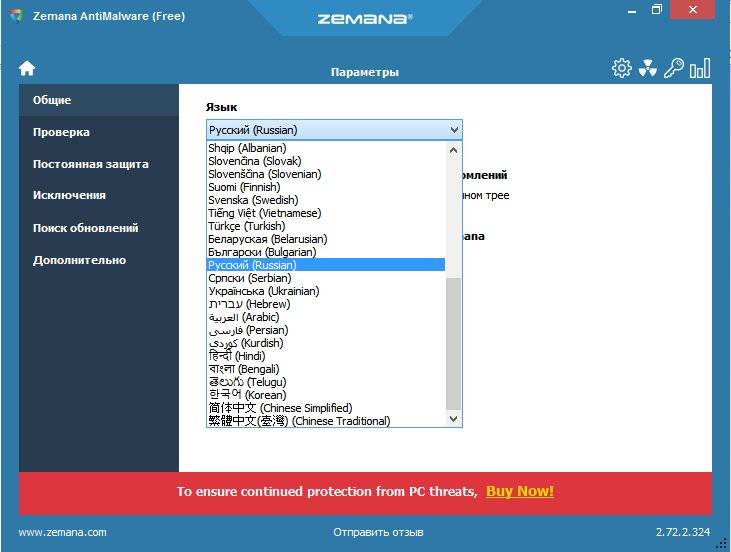Open the Постоянная защита tab
731x552 pixels.
pyautogui.click(x=99, y=164)
